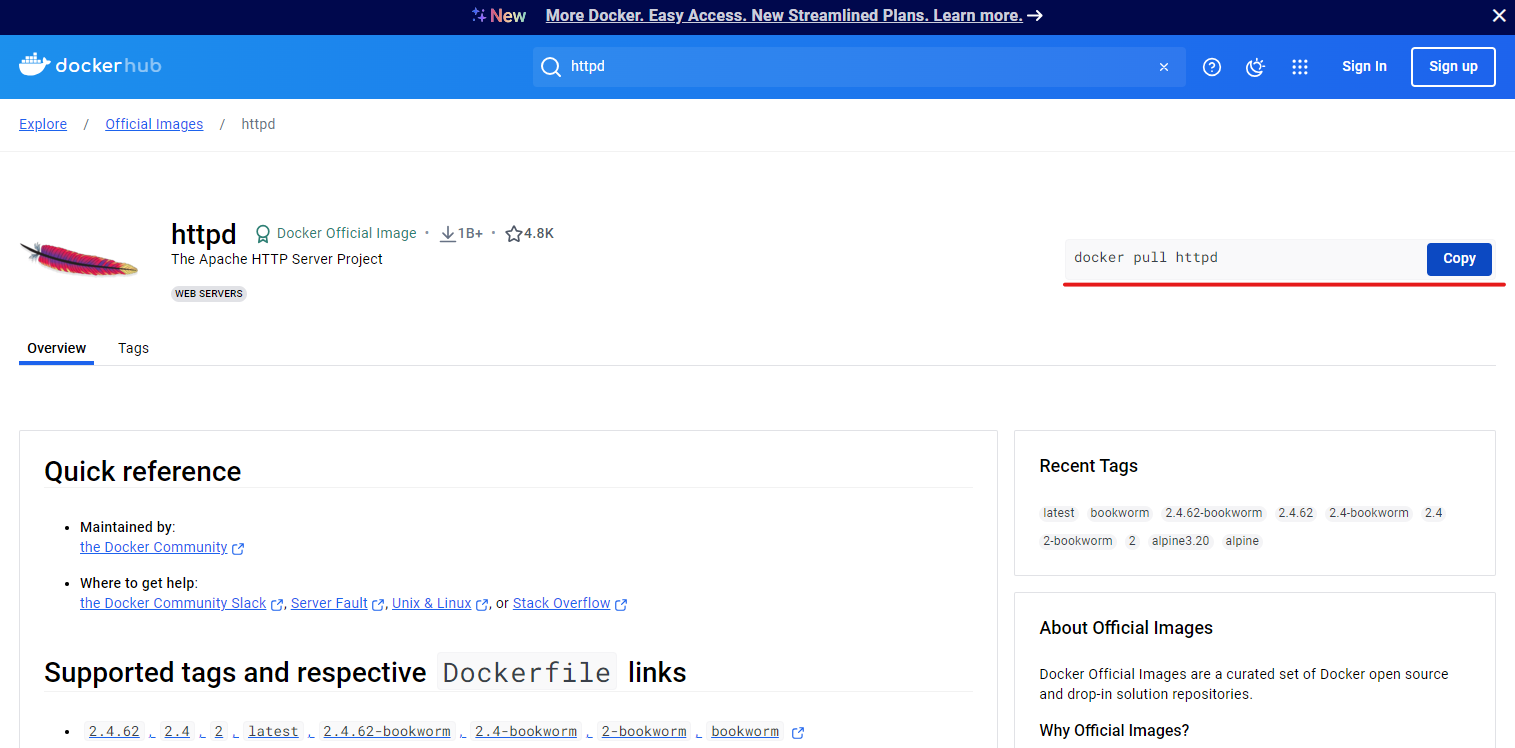Select the bookworm recent tag chip
Image resolution: width=1515 pixels, height=748 pixels.
click(1120, 513)
